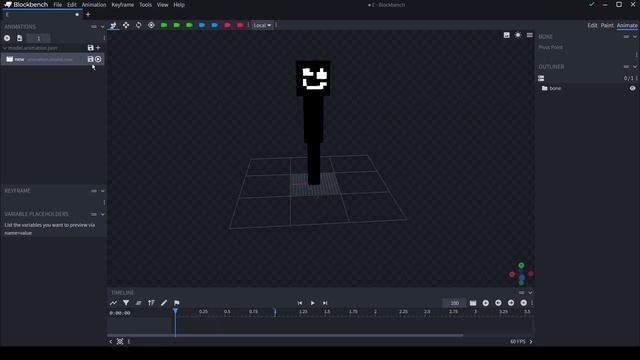Collapse the left sidebar with the arrow

(111, 342)
